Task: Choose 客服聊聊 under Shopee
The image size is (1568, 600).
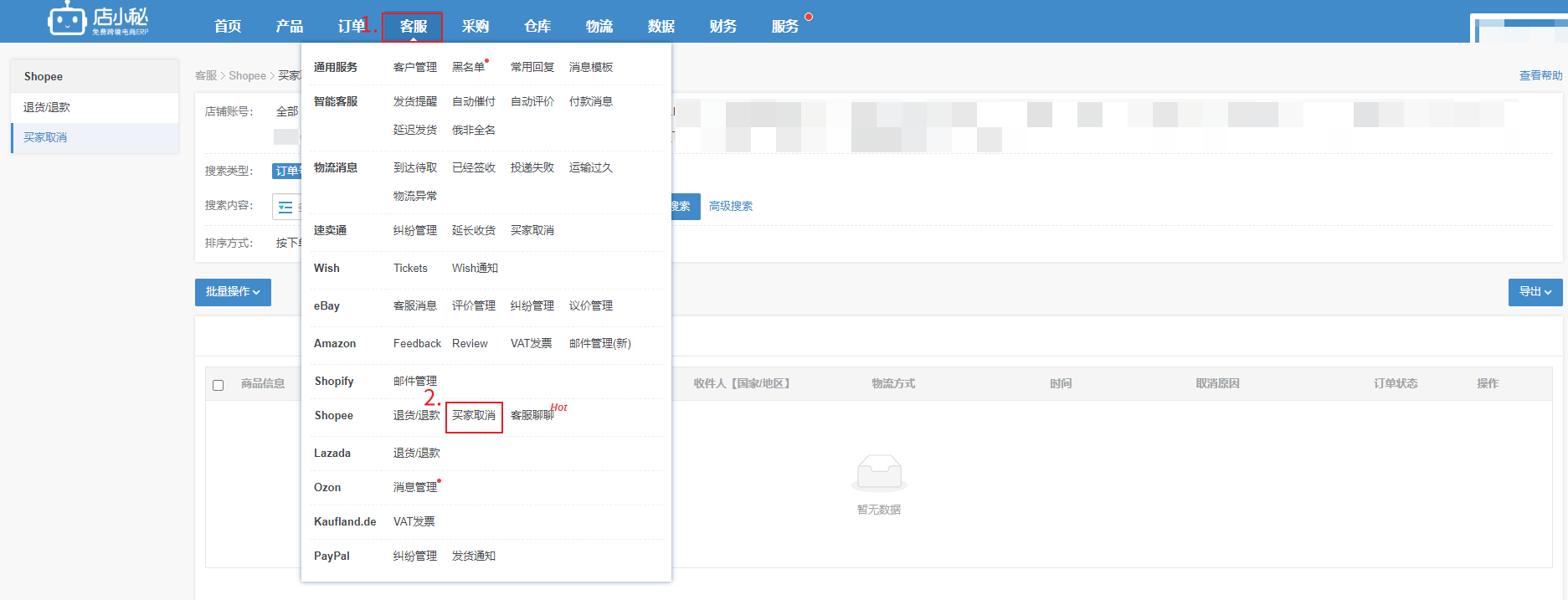Action: pos(532,415)
